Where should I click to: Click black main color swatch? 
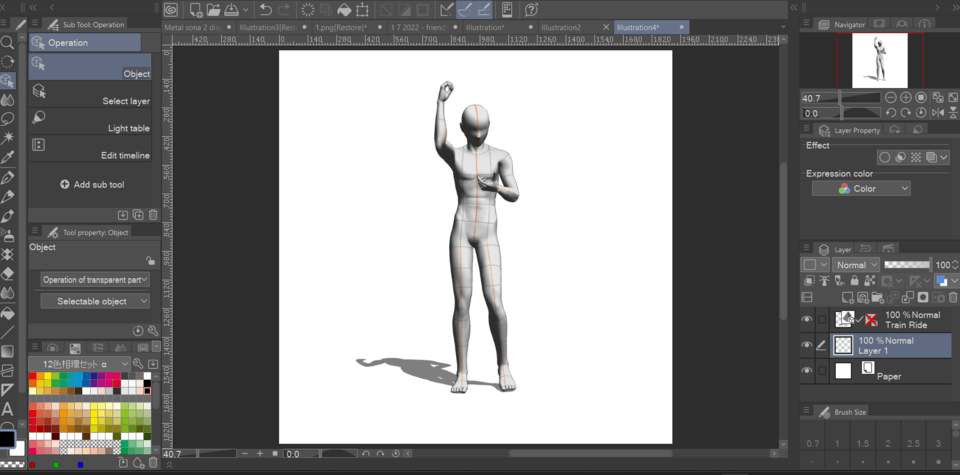pos(7,438)
